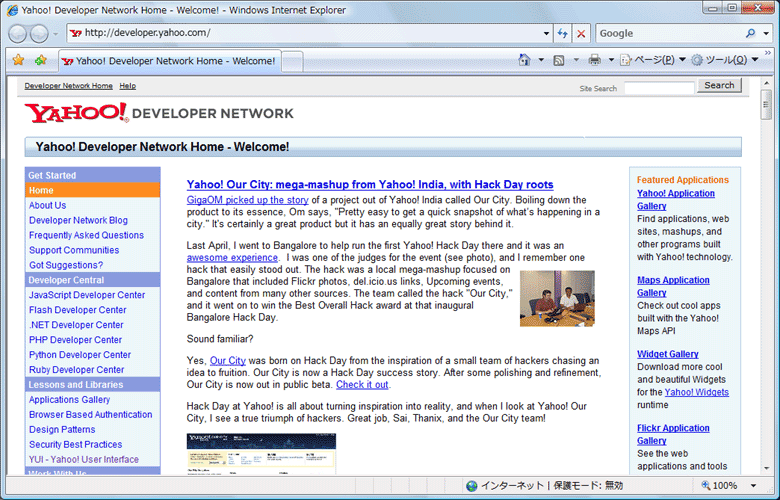Expand the Print dropdown arrow
780x500 pixels.
pyautogui.click(x=611, y=60)
